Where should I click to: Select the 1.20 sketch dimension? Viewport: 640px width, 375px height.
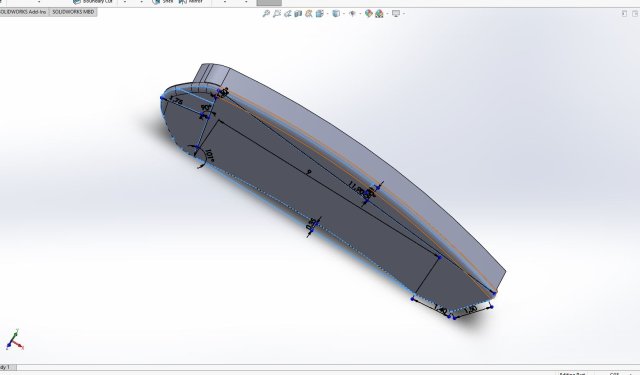(x=470, y=309)
